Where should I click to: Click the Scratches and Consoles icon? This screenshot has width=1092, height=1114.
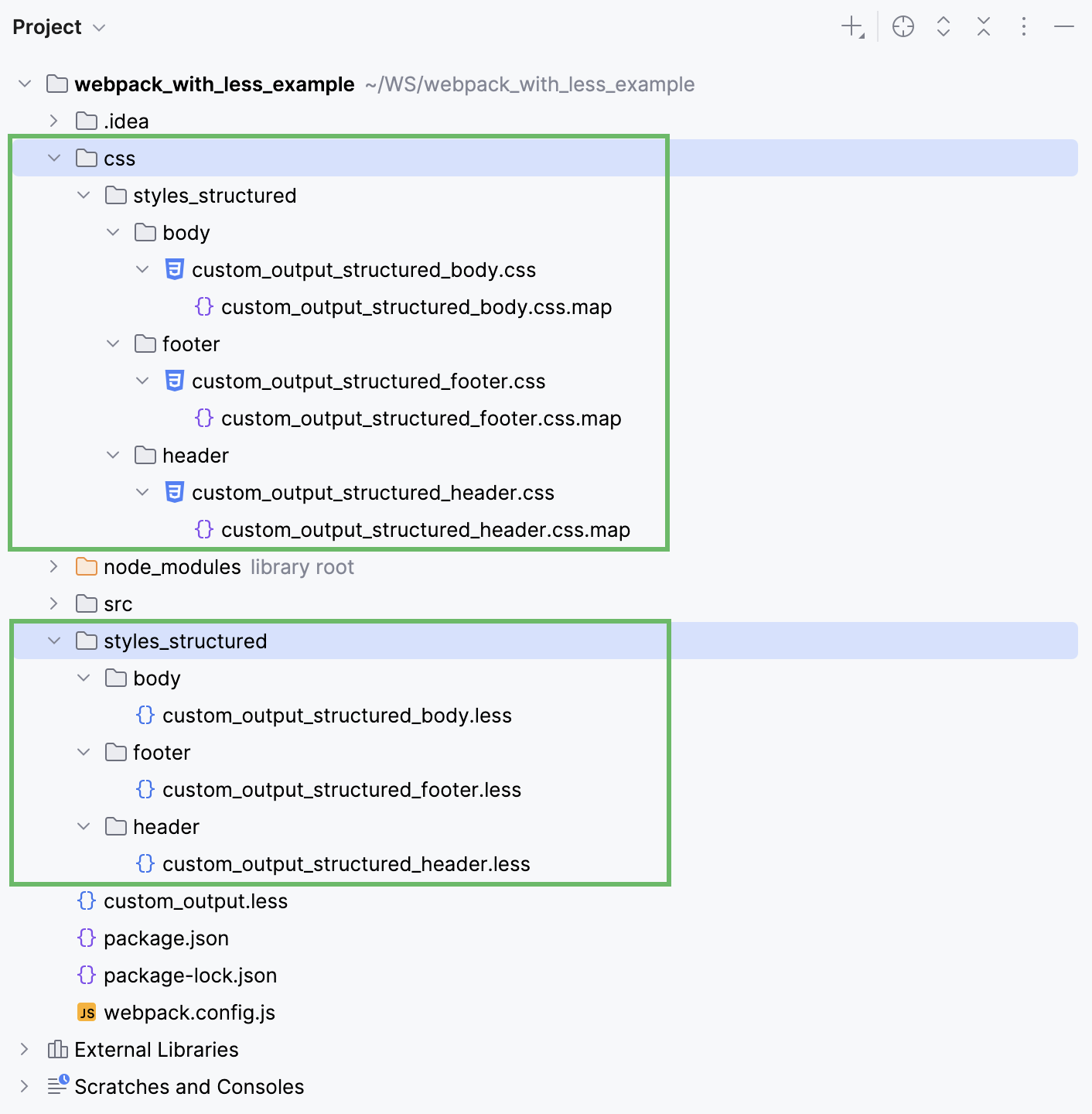pos(58,1085)
